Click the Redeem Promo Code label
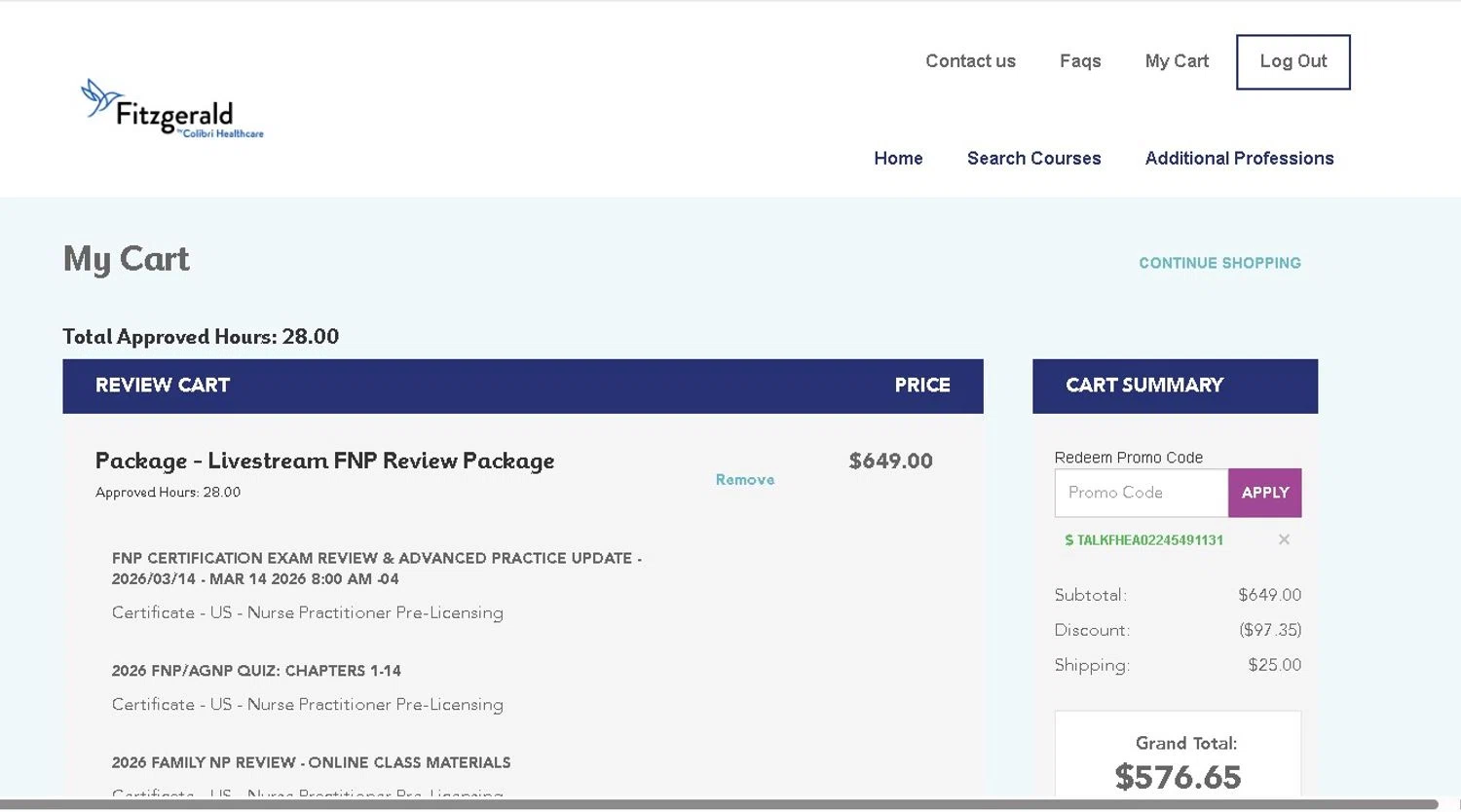This screenshot has width=1461, height=812. (x=1128, y=458)
